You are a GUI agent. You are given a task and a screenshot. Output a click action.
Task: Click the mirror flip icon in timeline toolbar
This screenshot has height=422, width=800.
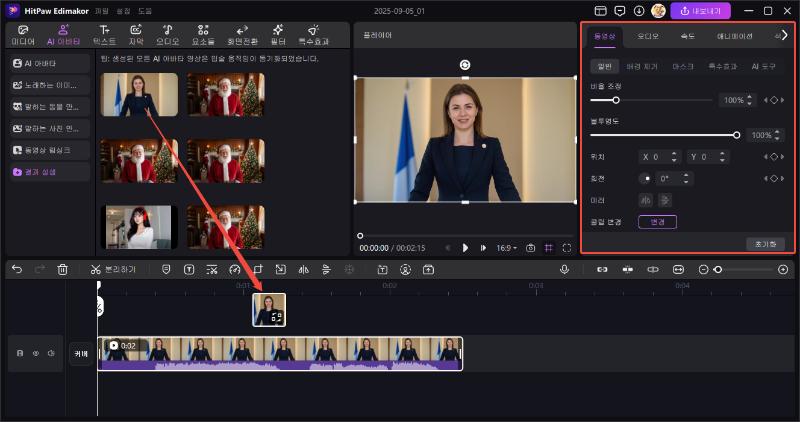coord(304,269)
